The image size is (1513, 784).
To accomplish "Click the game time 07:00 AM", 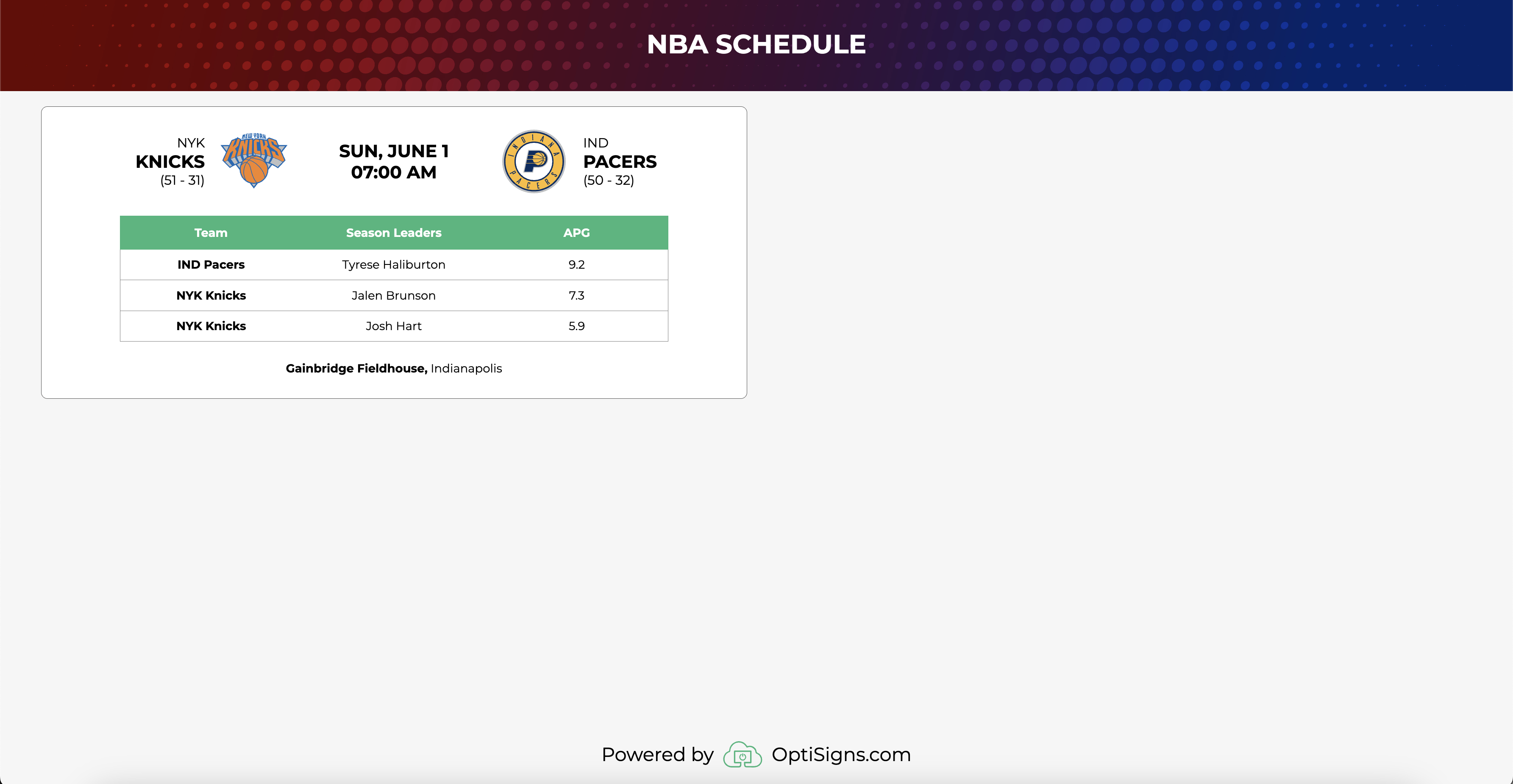I will [394, 172].
